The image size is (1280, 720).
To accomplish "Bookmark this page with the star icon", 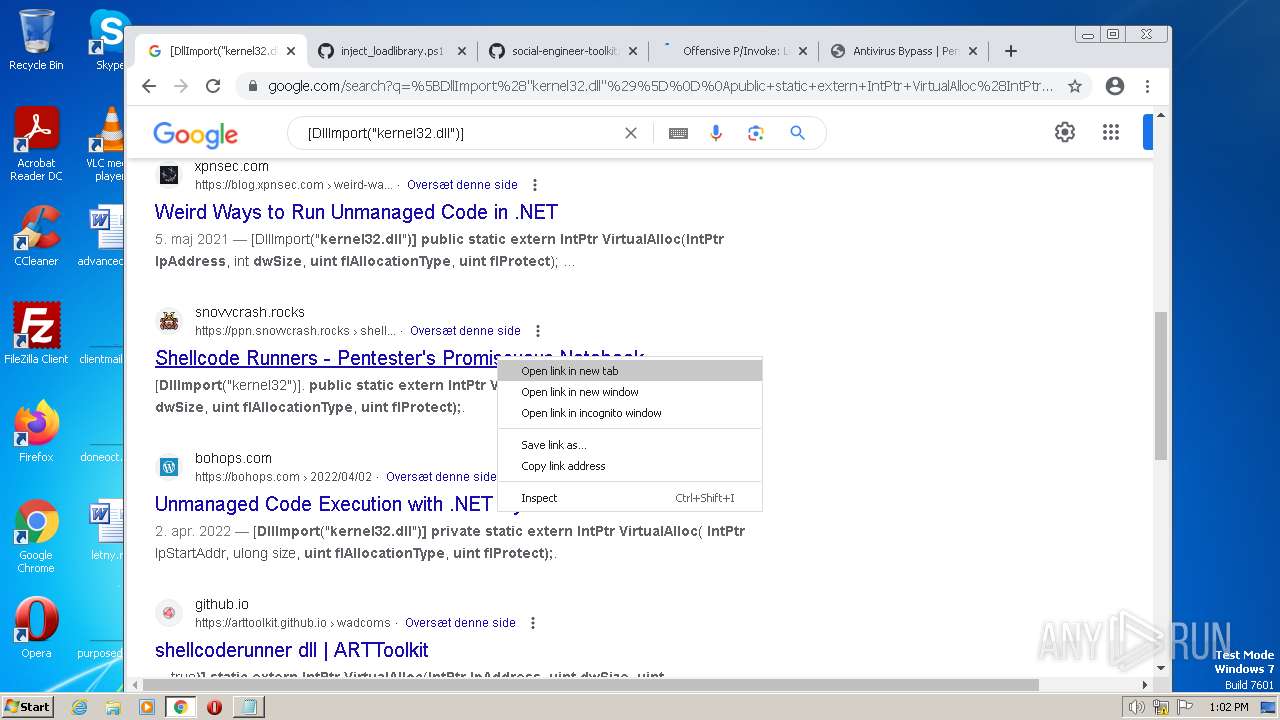I will 1075,86.
